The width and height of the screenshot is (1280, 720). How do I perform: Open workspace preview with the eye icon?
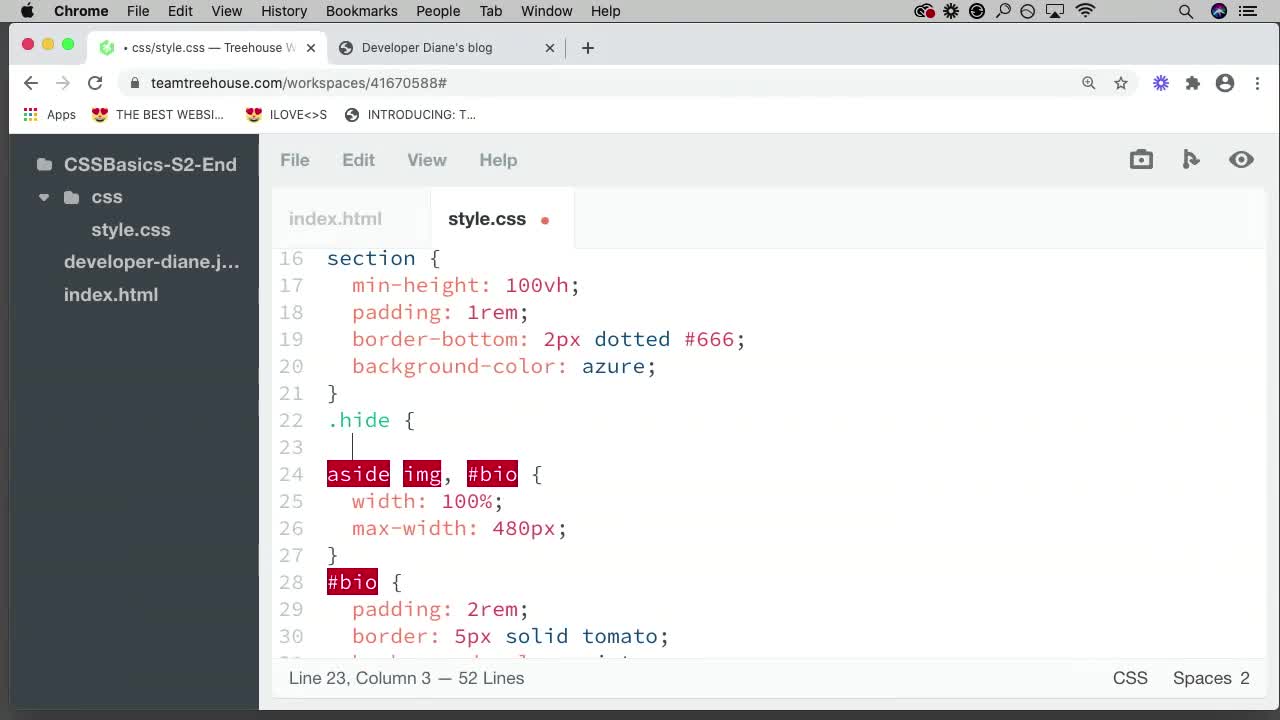(x=1241, y=159)
